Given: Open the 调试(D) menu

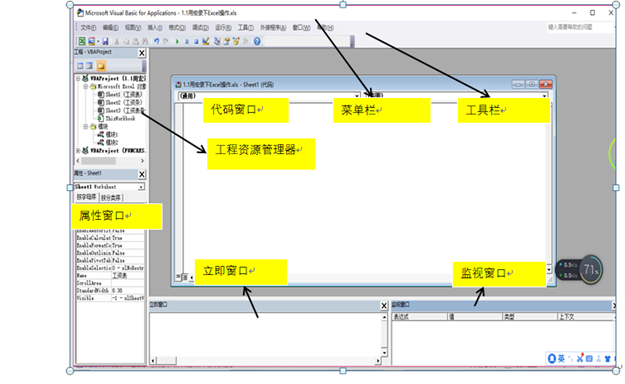Looking at the screenshot, I should pos(200,28).
